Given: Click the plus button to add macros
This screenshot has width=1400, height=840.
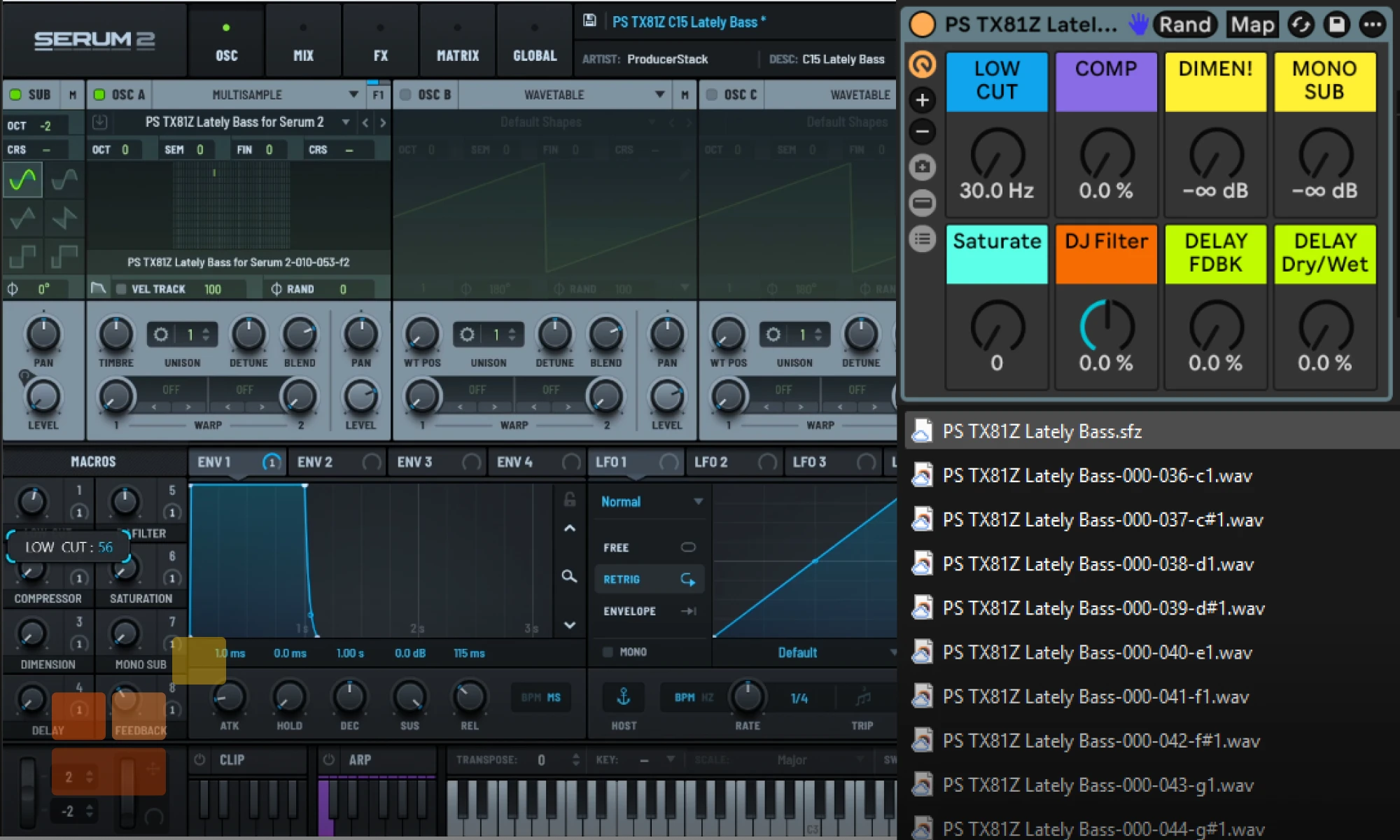Looking at the screenshot, I should pyautogui.click(x=922, y=100).
